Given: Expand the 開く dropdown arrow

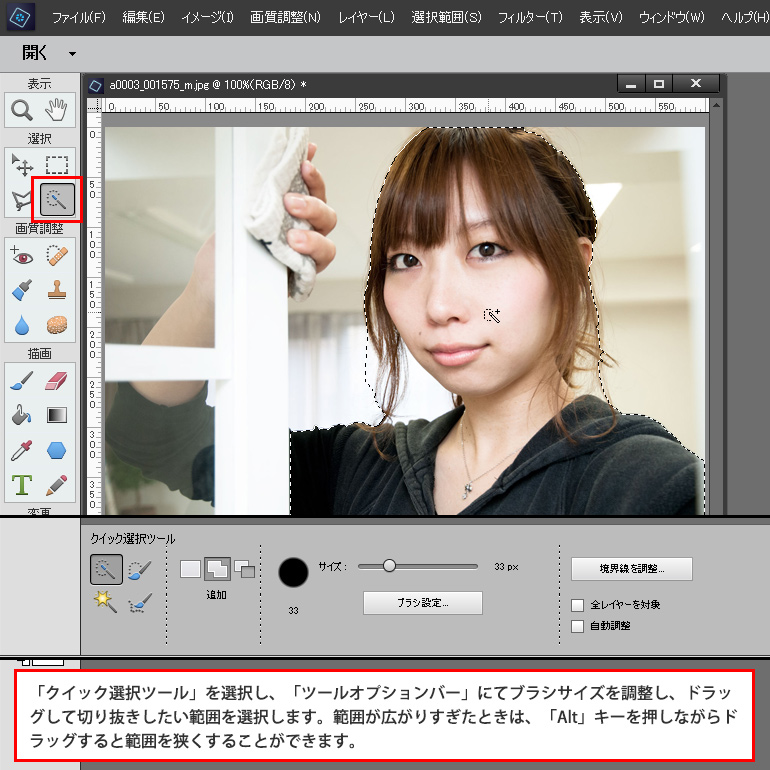Looking at the screenshot, I should [x=72, y=53].
